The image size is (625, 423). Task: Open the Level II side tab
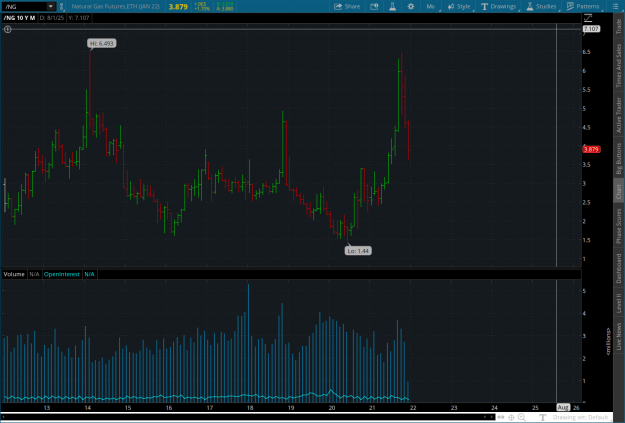[619, 303]
